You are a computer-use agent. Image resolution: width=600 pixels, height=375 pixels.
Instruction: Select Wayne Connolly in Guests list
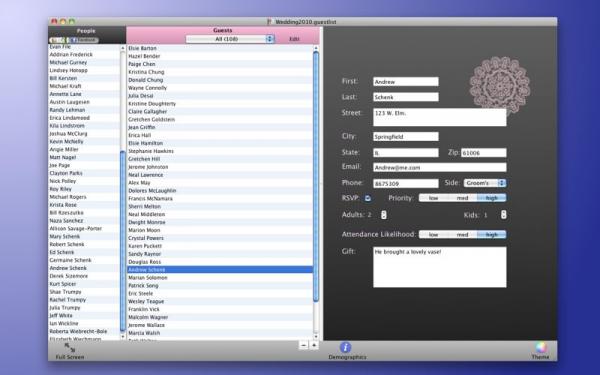pos(220,88)
